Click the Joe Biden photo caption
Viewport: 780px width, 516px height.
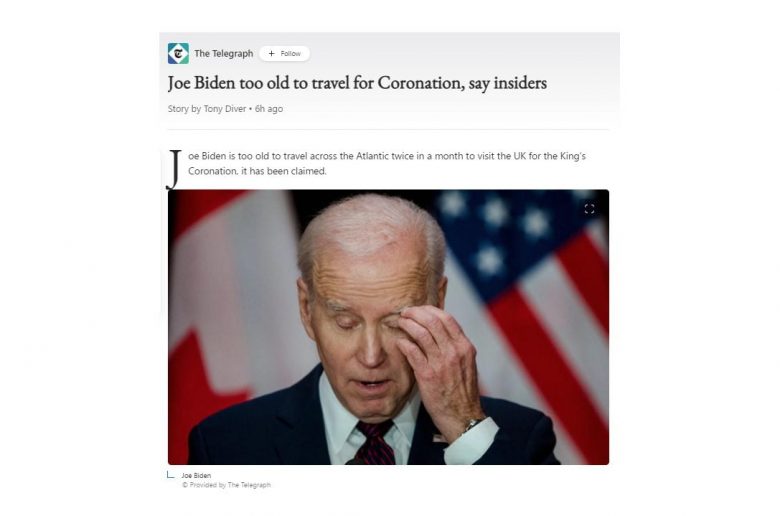click(x=196, y=475)
